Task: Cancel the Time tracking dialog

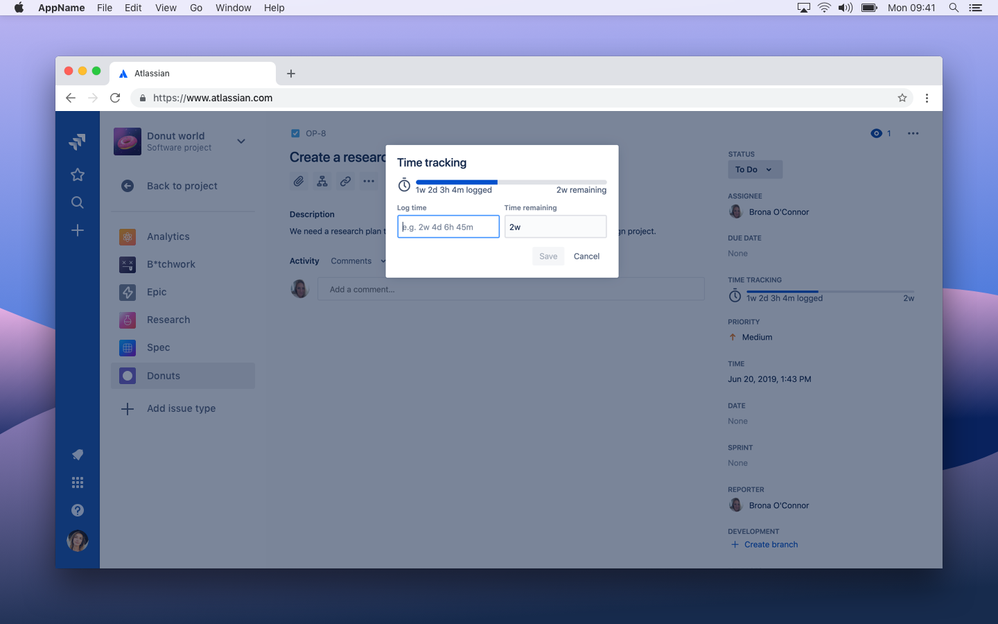Action: [586, 256]
